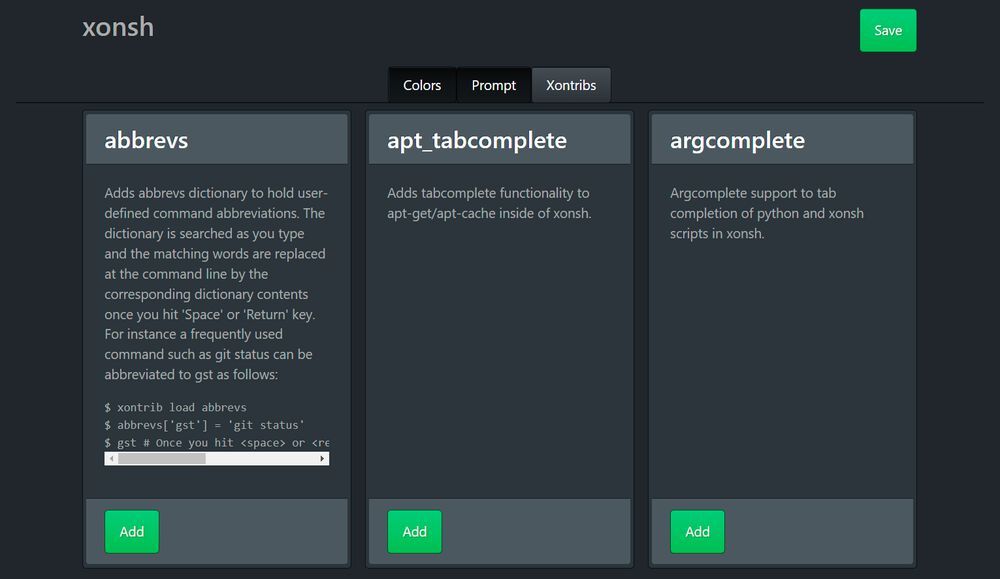
Task: Click the code block's left scroll arrow
Action: 110,459
